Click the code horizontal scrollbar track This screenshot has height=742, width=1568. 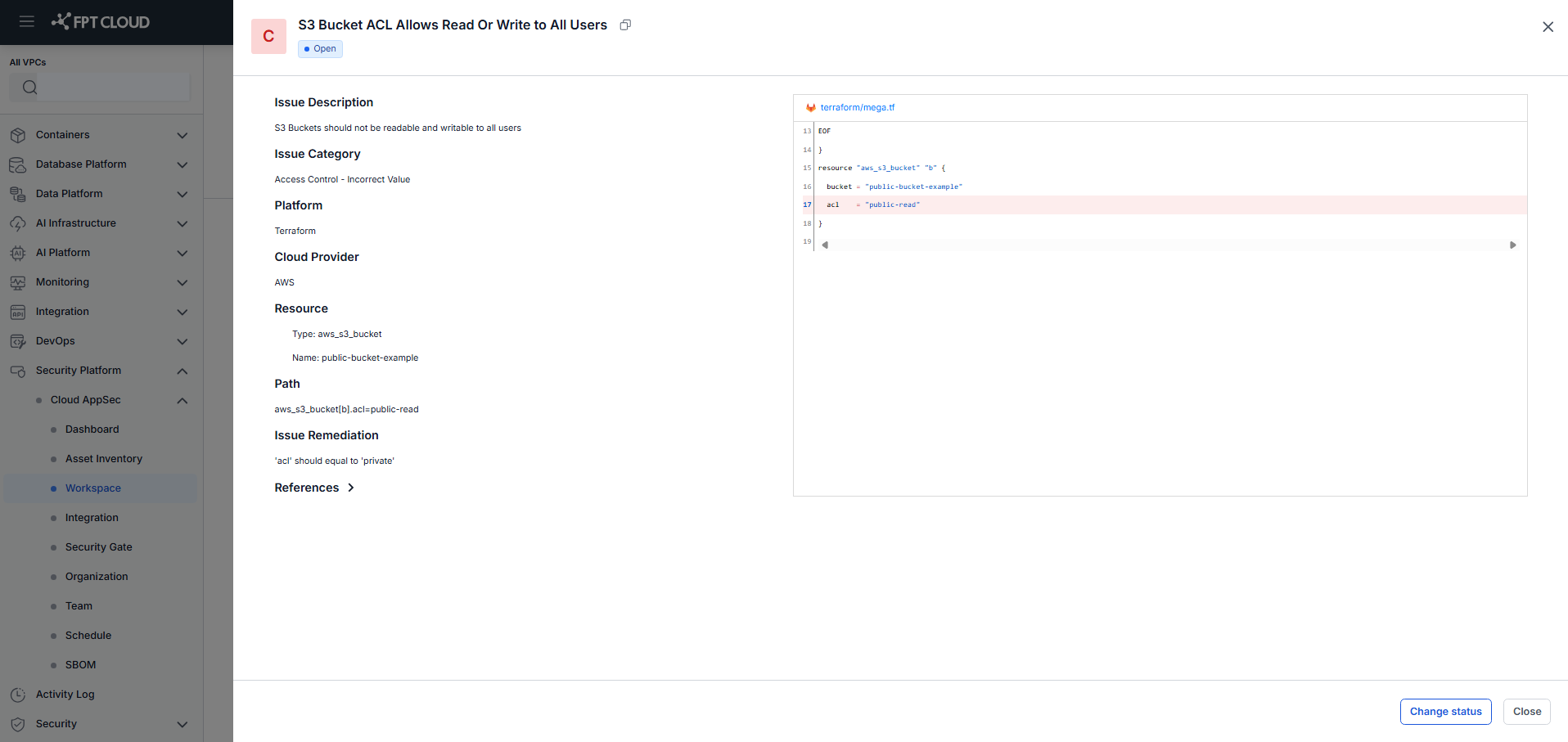(x=1169, y=245)
